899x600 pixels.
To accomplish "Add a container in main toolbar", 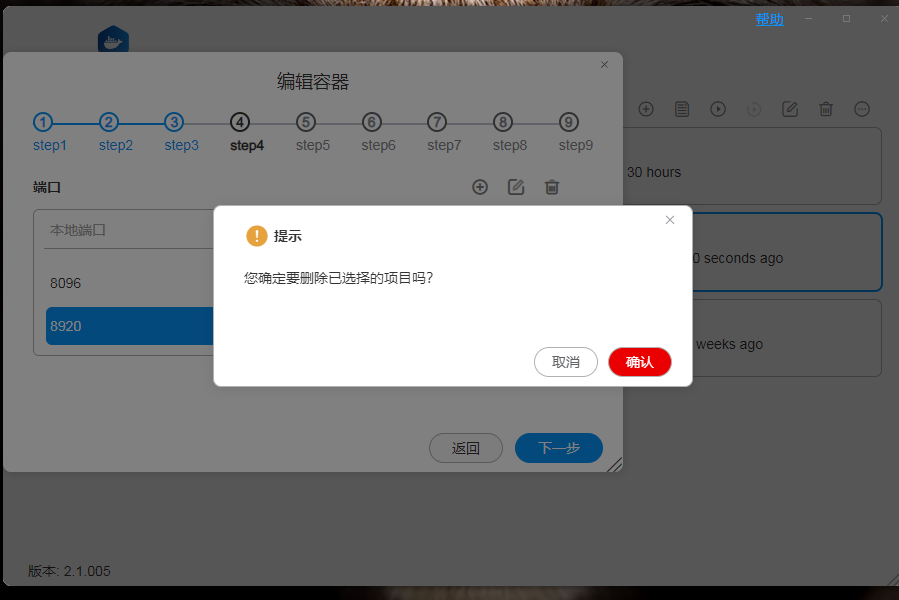I will tap(646, 109).
